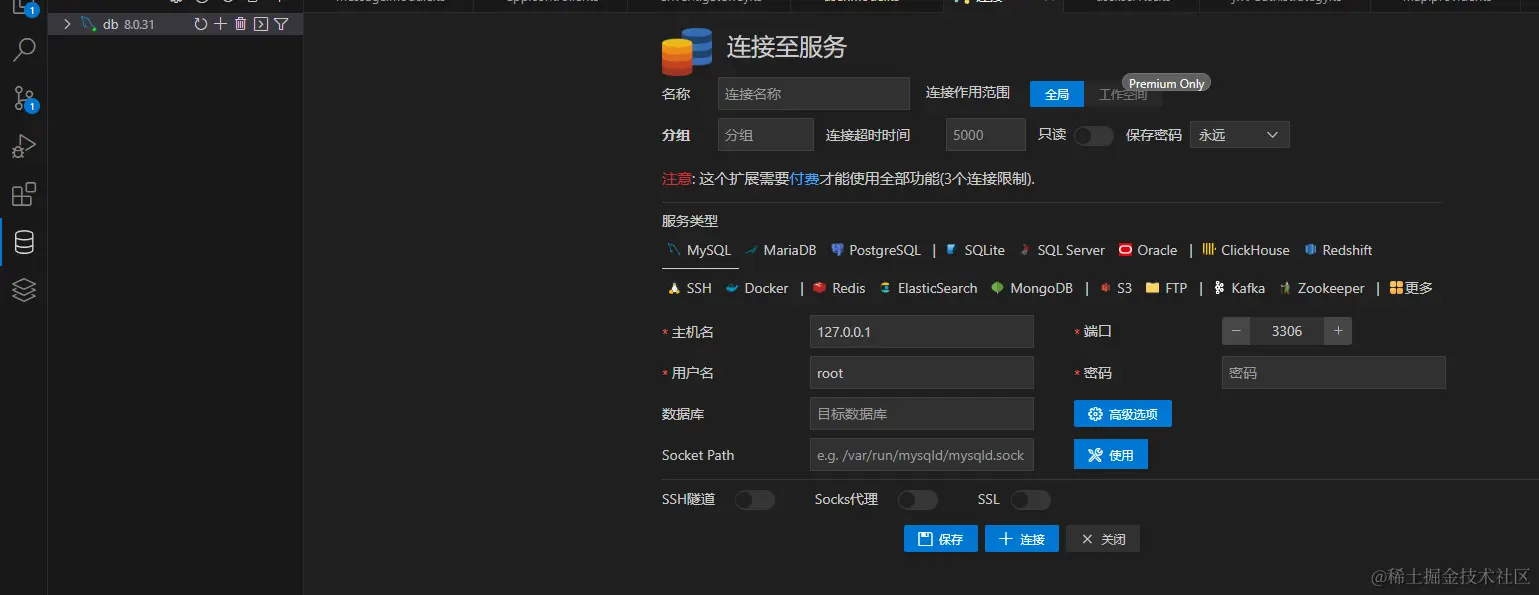Image resolution: width=1539 pixels, height=595 pixels.
Task: Click the 关闭 close button
Action: (1103, 539)
